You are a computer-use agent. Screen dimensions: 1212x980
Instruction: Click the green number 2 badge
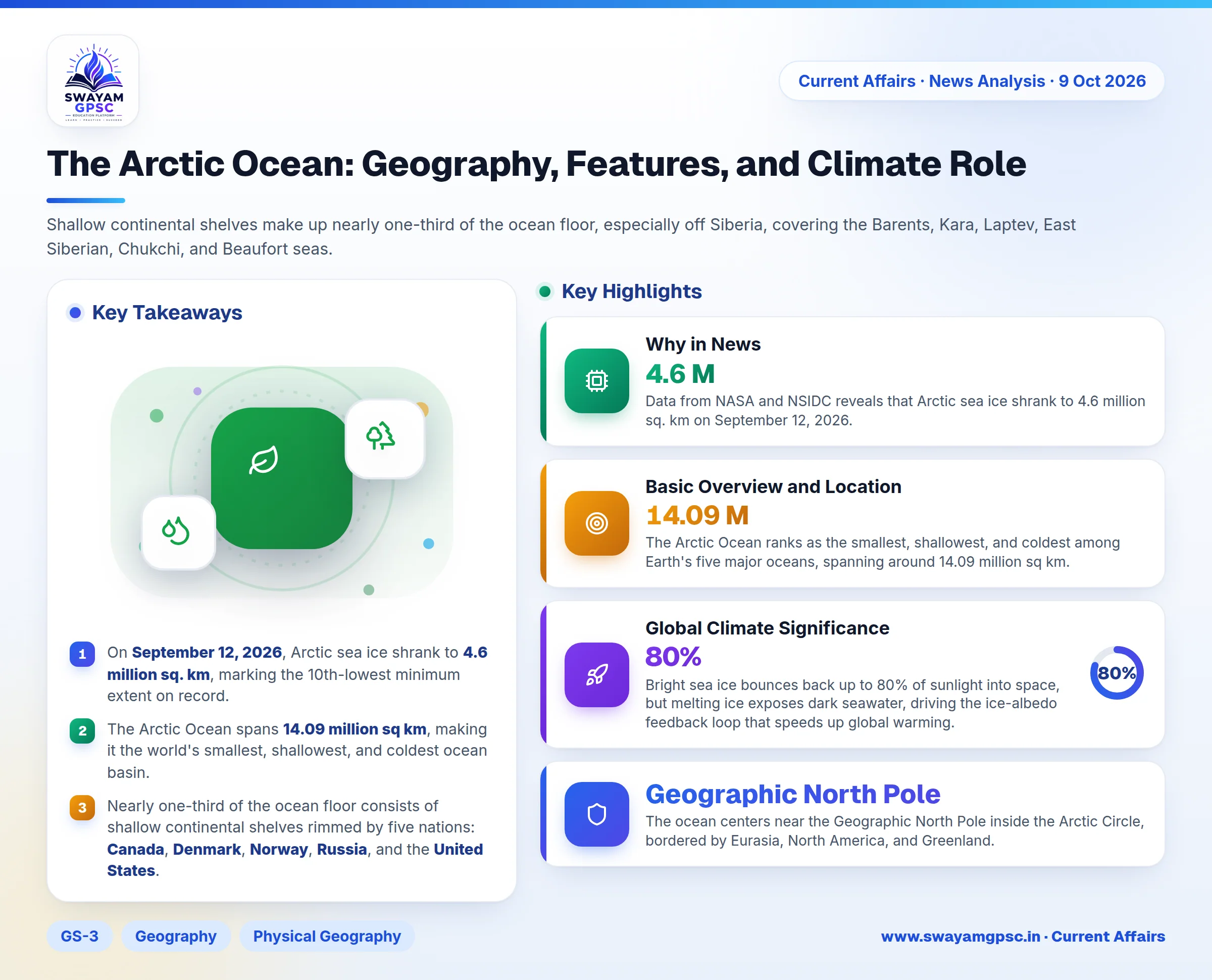82,730
